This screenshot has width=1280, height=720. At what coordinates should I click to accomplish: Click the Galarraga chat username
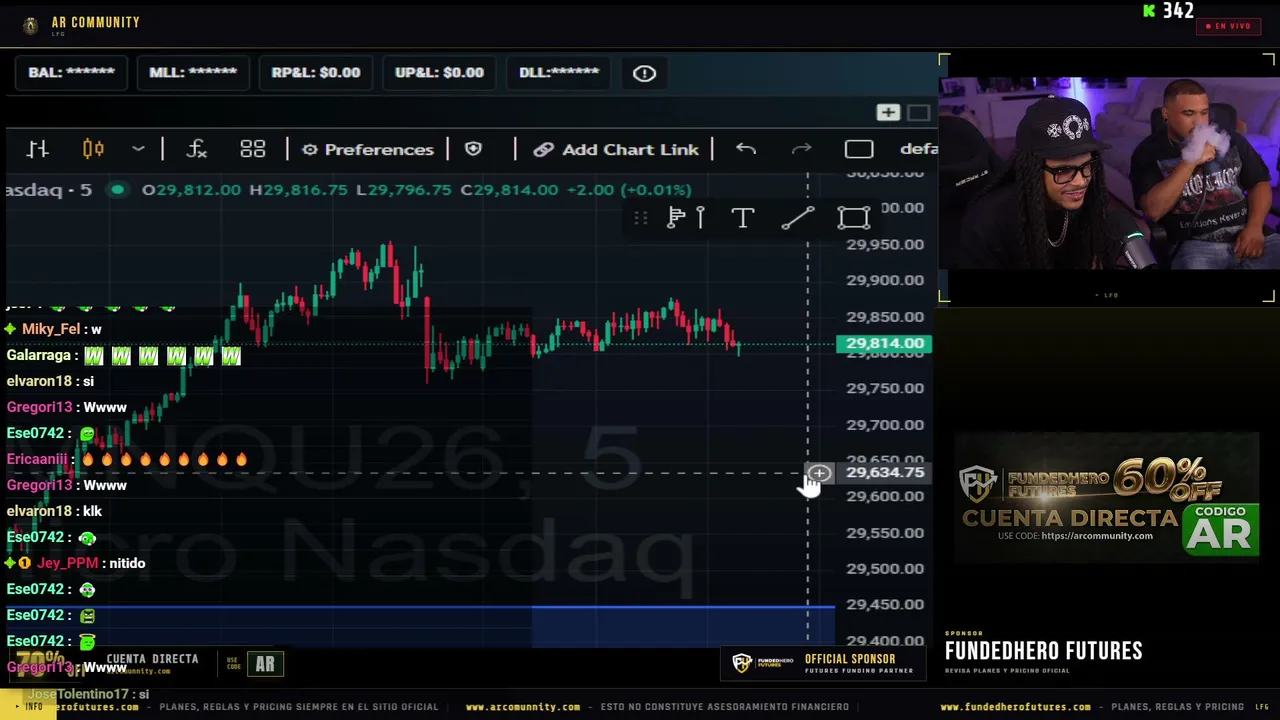coord(39,355)
